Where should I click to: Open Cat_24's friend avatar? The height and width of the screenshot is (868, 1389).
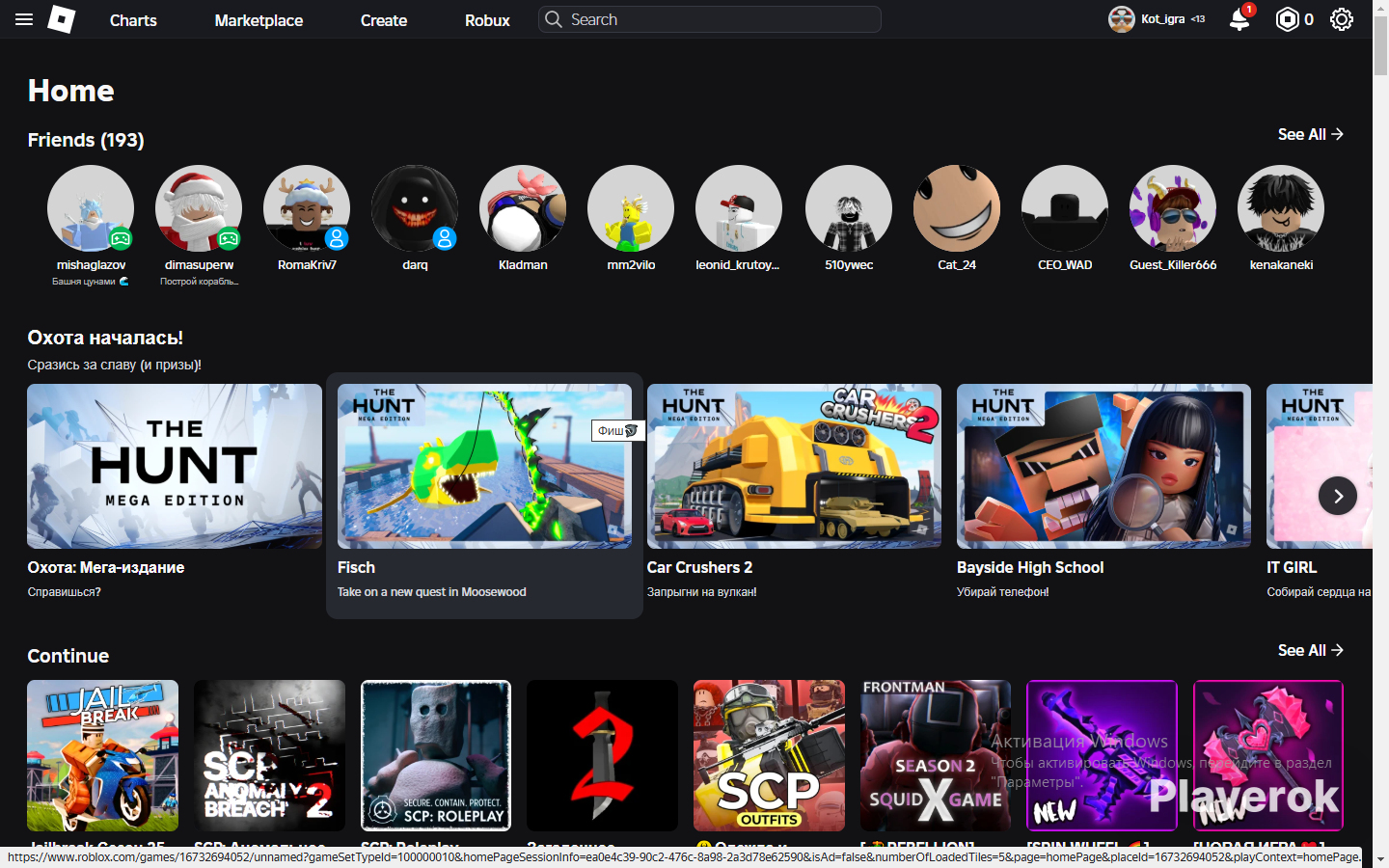pos(957,208)
